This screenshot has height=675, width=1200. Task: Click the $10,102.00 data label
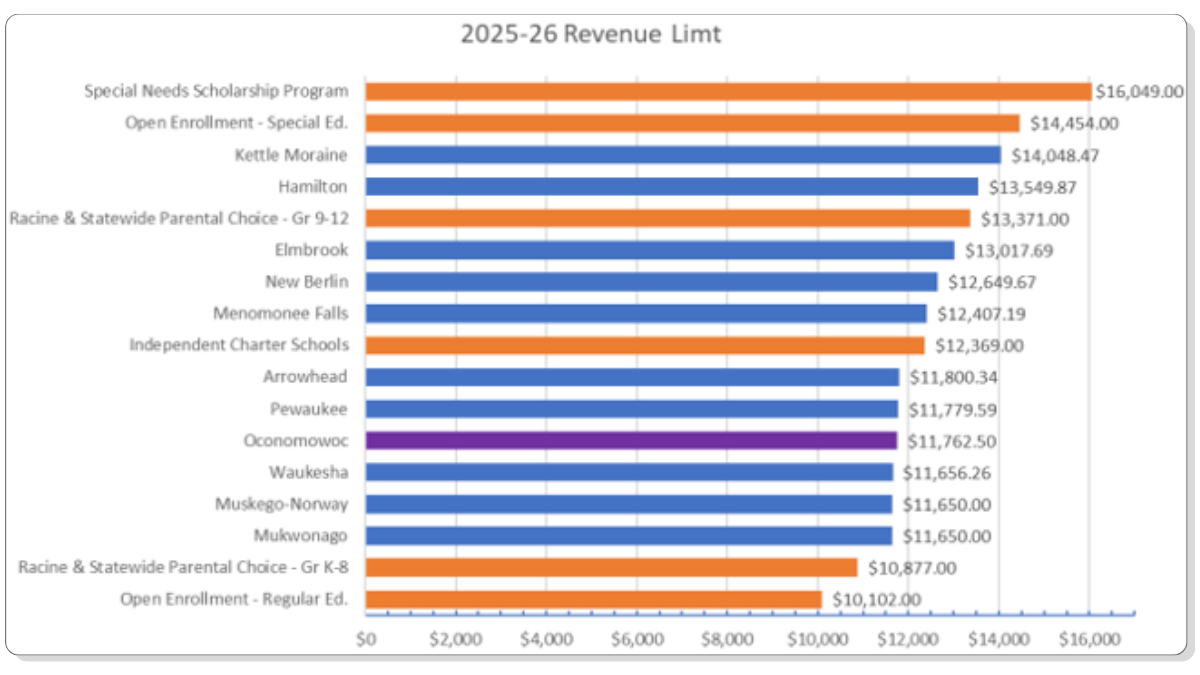click(x=876, y=600)
